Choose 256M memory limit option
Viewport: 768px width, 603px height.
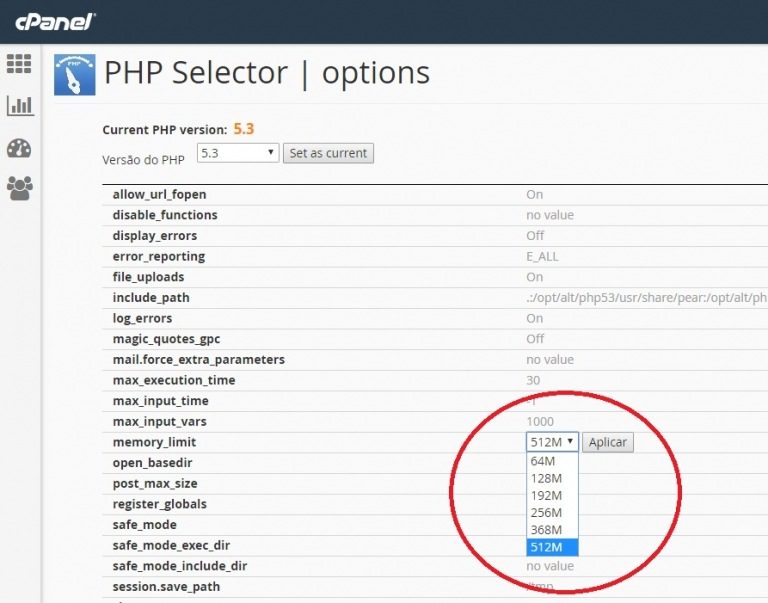[x=546, y=512]
